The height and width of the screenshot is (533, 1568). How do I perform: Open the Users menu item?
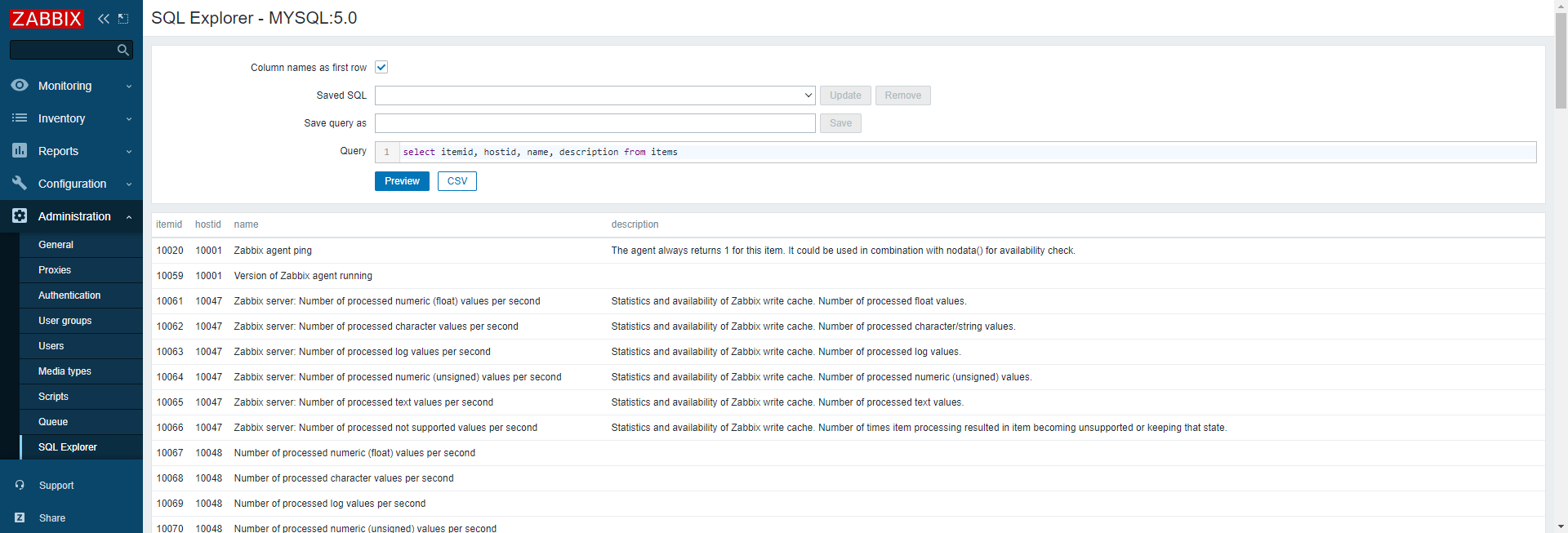pos(81,346)
